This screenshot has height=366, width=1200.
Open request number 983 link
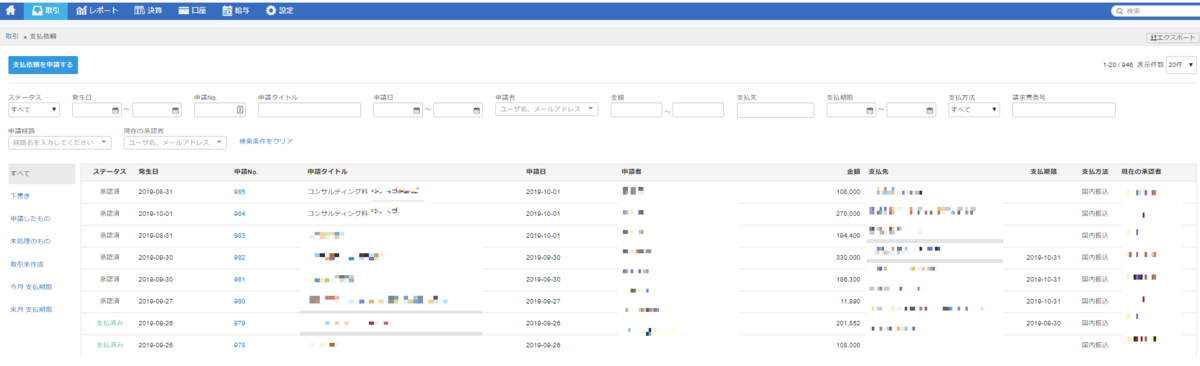pyautogui.click(x=239, y=235)
